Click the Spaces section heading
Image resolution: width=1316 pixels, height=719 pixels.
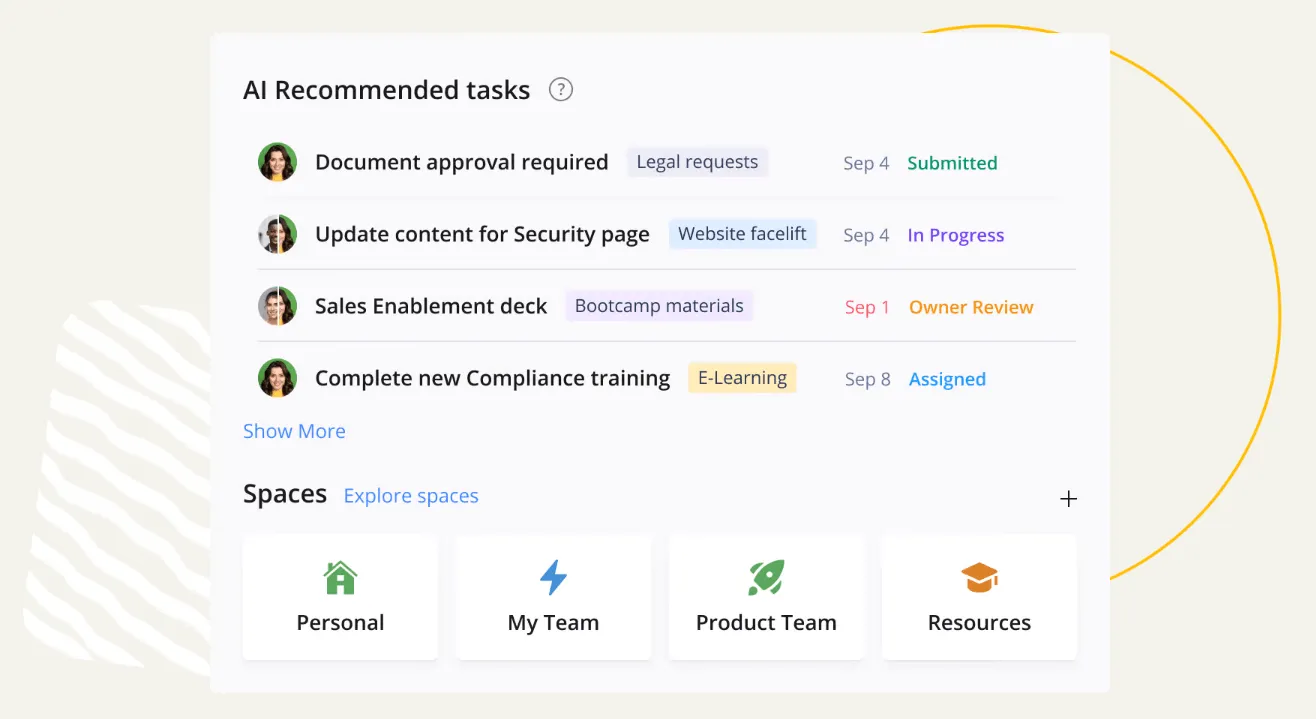pos(285,494)
